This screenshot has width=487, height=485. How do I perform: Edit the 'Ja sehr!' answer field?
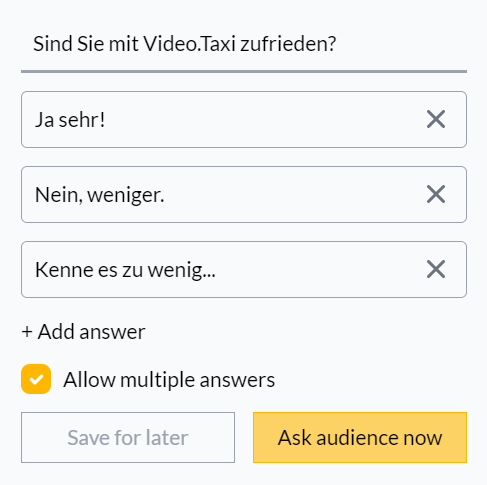click(244, 119)
